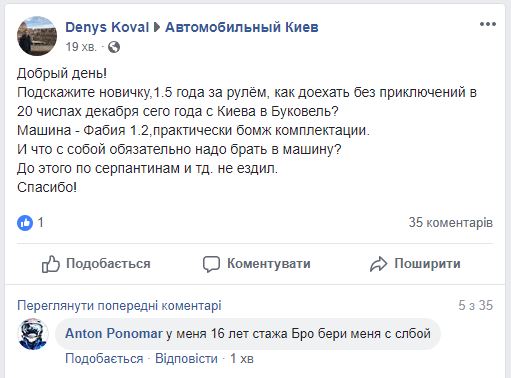Click the blue like reaction icon

pos(25,223)
